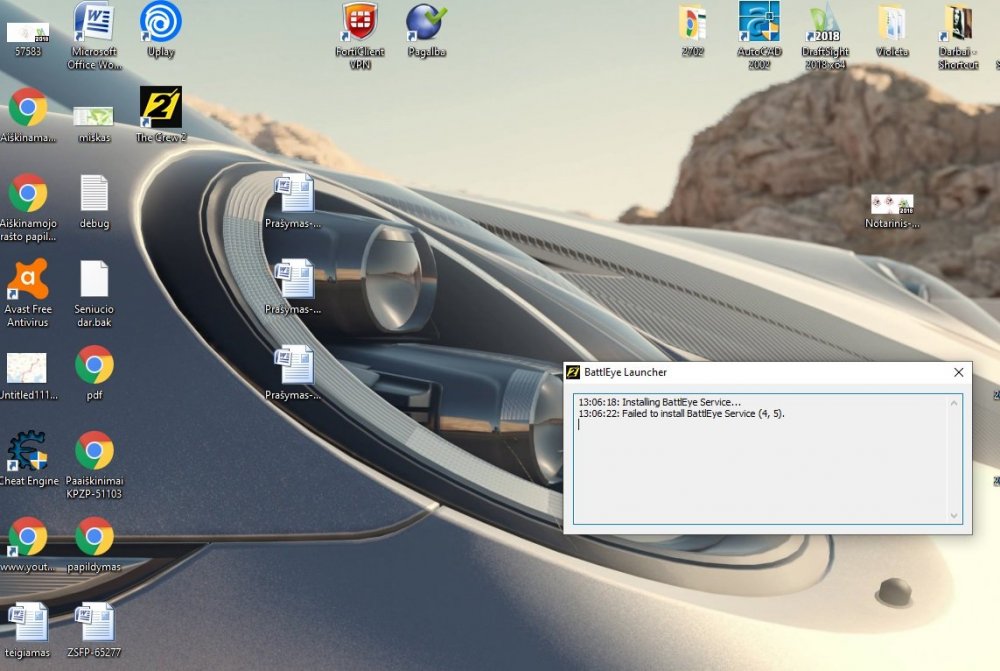Screen dimensions: 1000x671
Task: Close the BattlEye Launcher window
Action: point(958,373)
